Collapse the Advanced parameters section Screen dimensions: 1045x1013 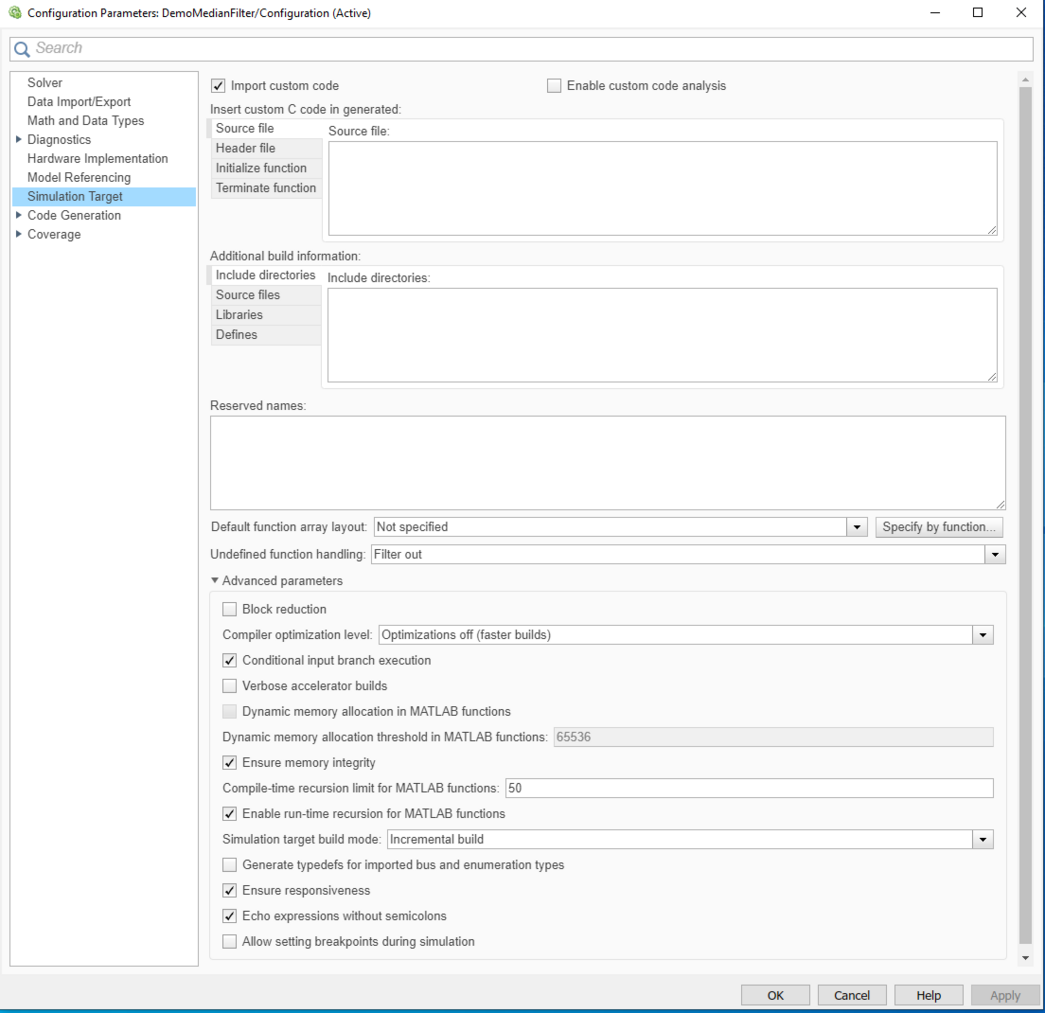215,581
